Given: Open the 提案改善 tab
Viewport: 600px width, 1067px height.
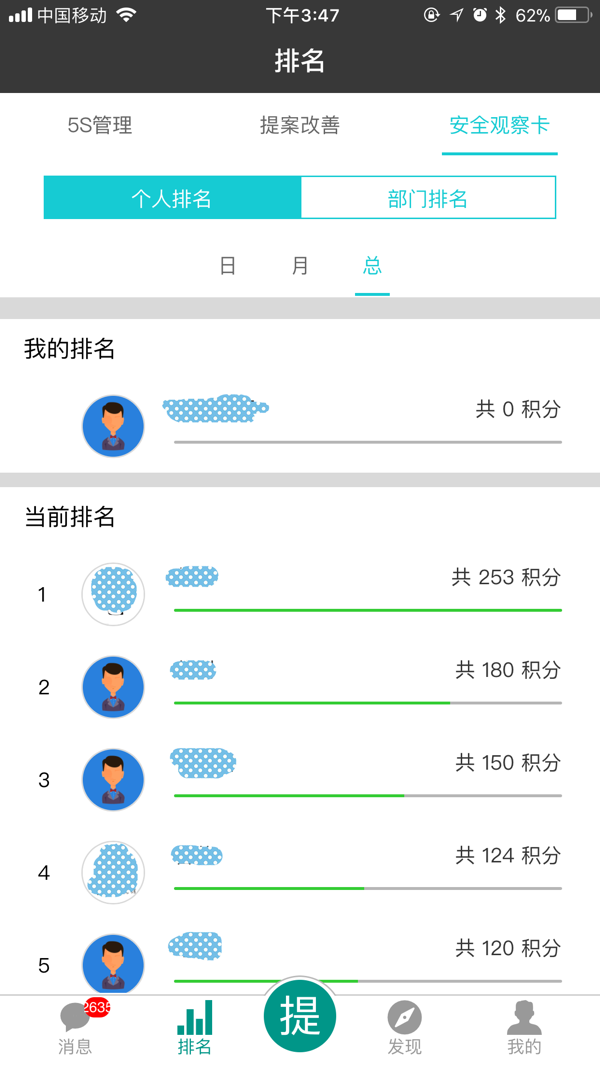Looking at the screenshot, I should 300,125.
